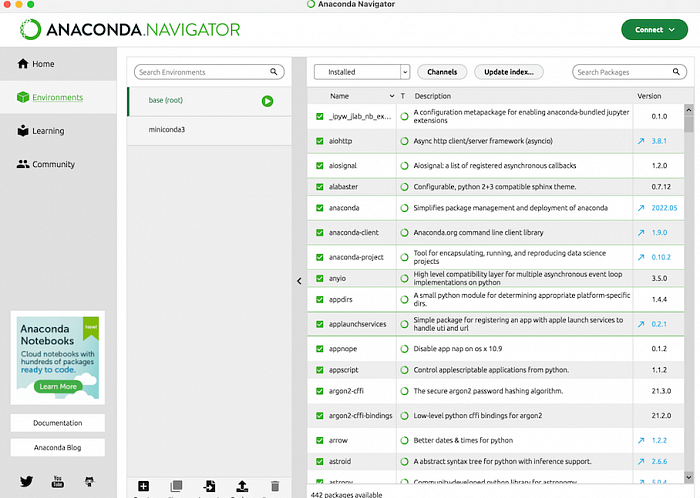
Task: Open the Installed package filter dropdown
Action: coord(362,72)
